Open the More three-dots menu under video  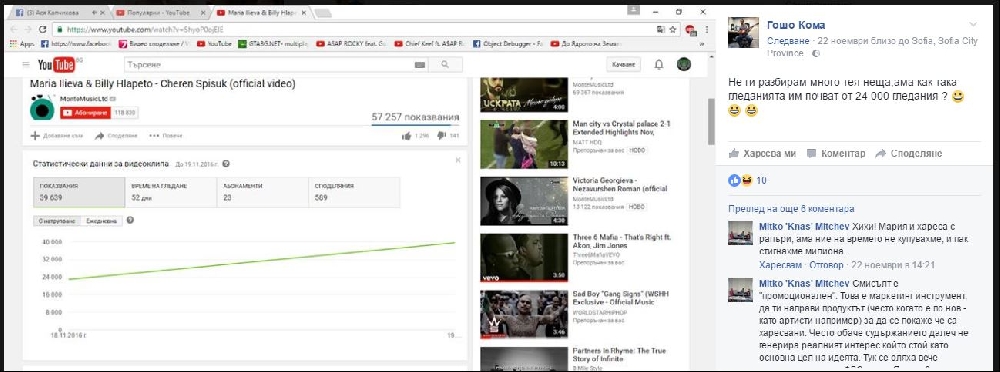(x=154, y=135)
